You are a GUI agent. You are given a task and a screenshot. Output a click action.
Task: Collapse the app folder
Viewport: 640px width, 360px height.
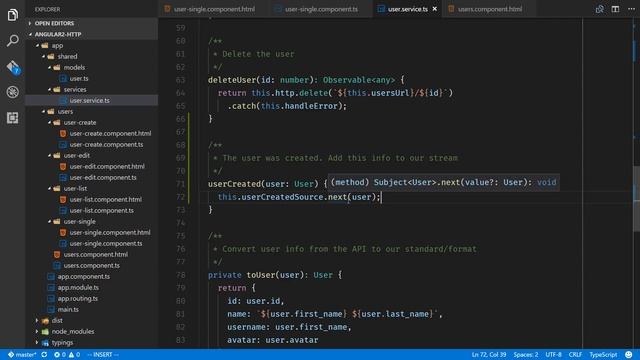tap(57, 45)
